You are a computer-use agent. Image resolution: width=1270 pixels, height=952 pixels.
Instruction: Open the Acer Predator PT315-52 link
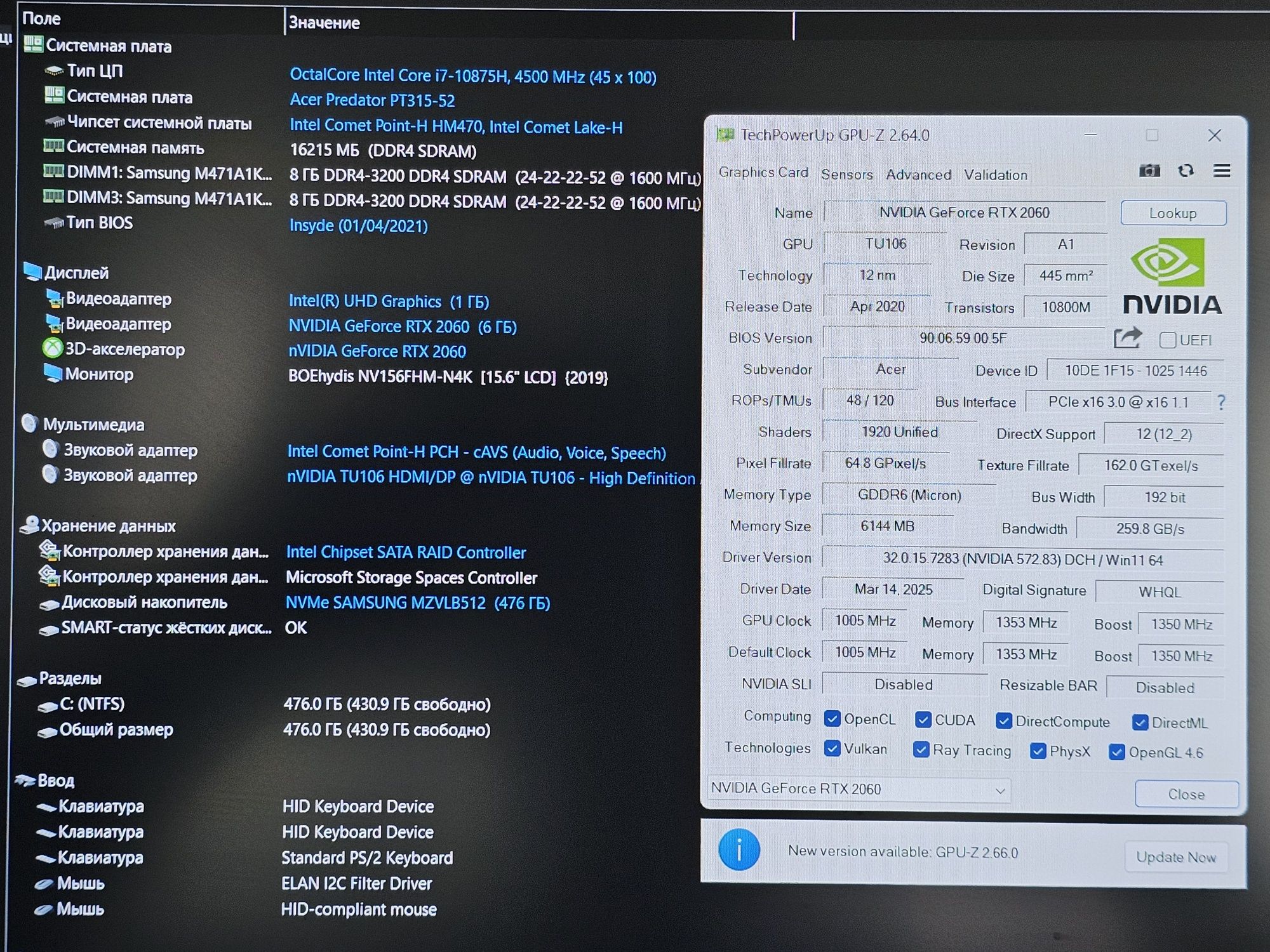click(372, 100)
